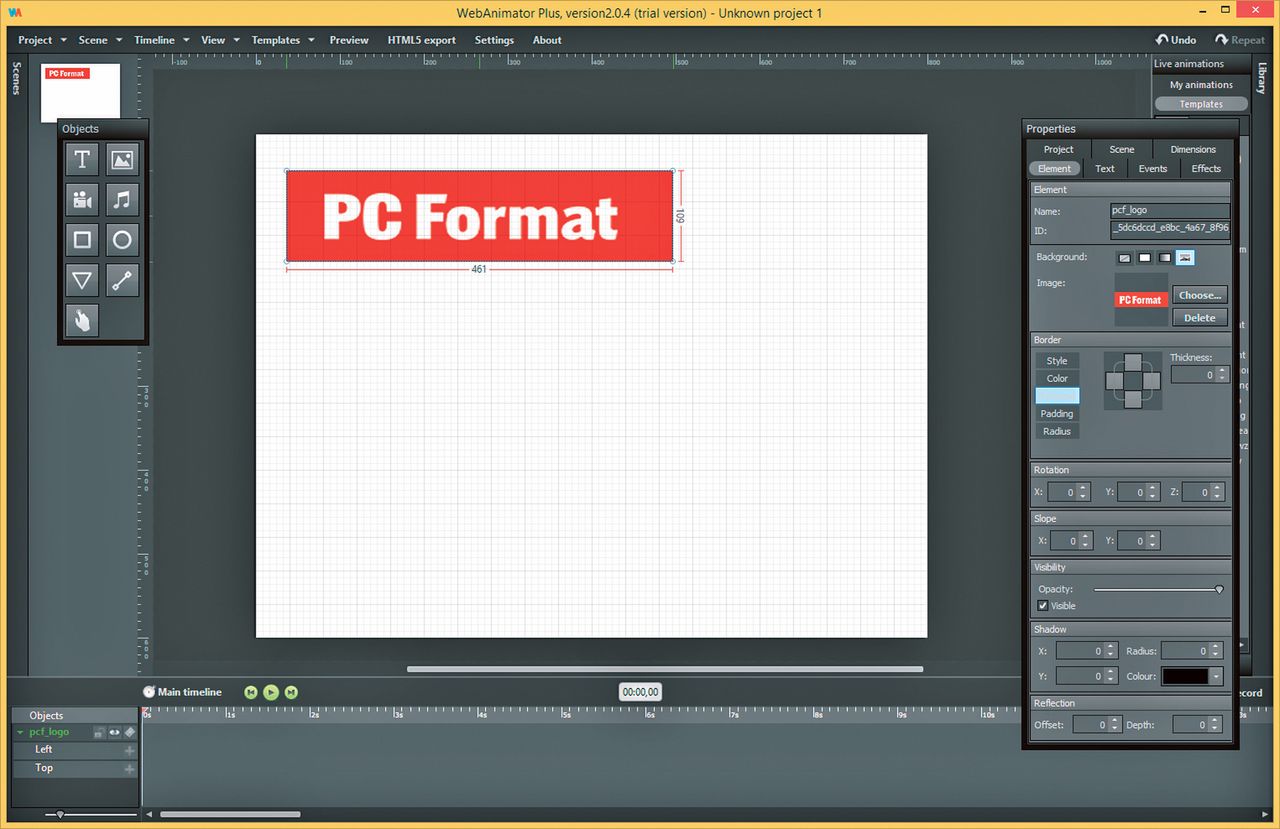This screenshot has height=829, width=1280.
Task: Click the Delete image button
Action: (1200, 318)
